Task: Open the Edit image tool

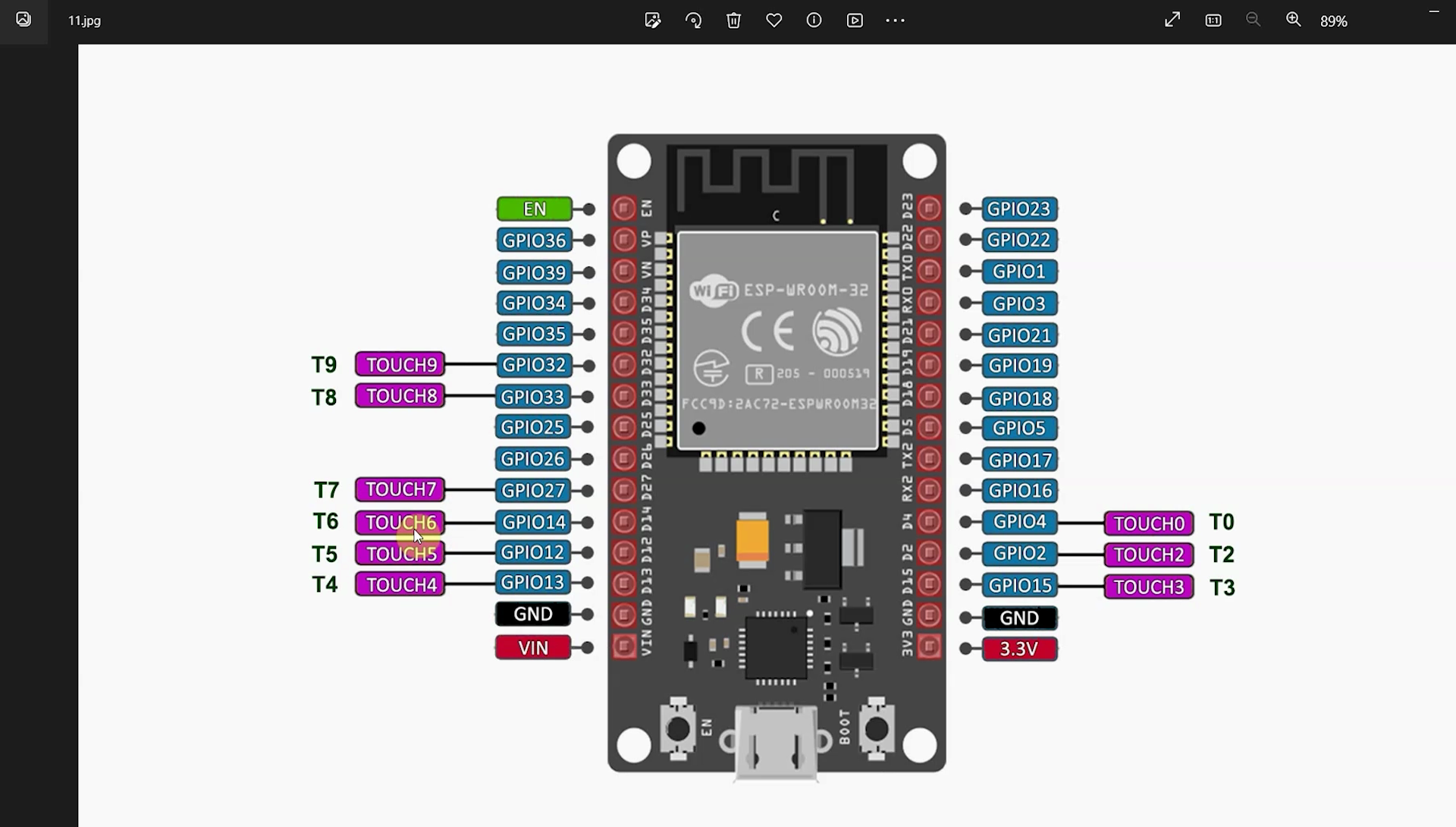Action: [x=652, y=20]
